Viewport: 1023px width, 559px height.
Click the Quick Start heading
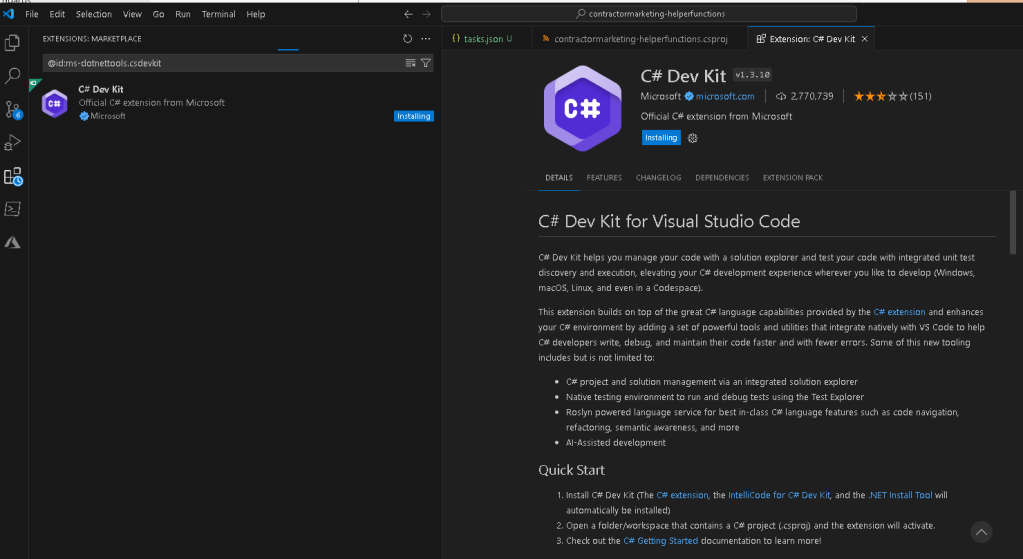pos(572,470)
